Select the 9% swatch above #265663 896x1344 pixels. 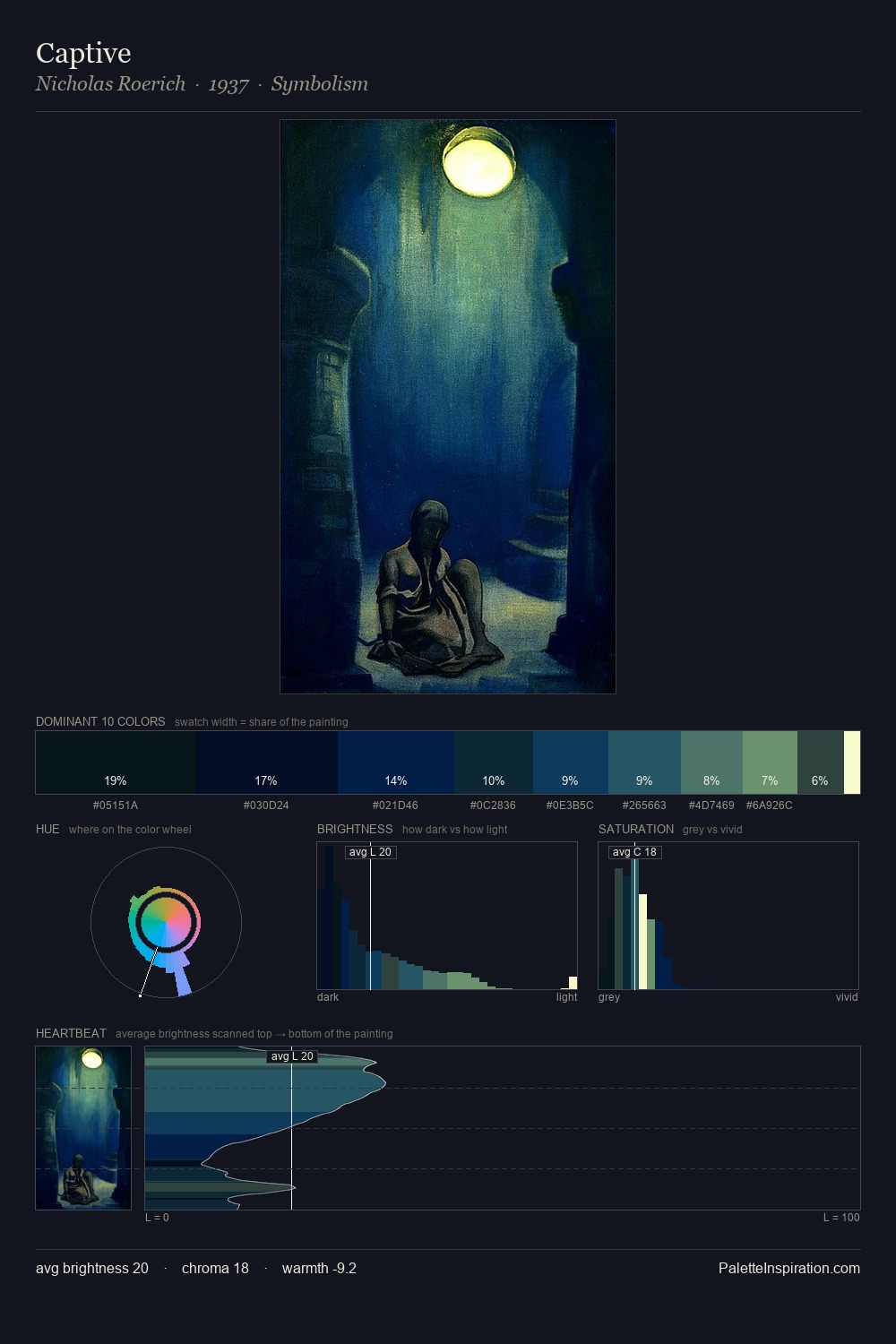644,762
